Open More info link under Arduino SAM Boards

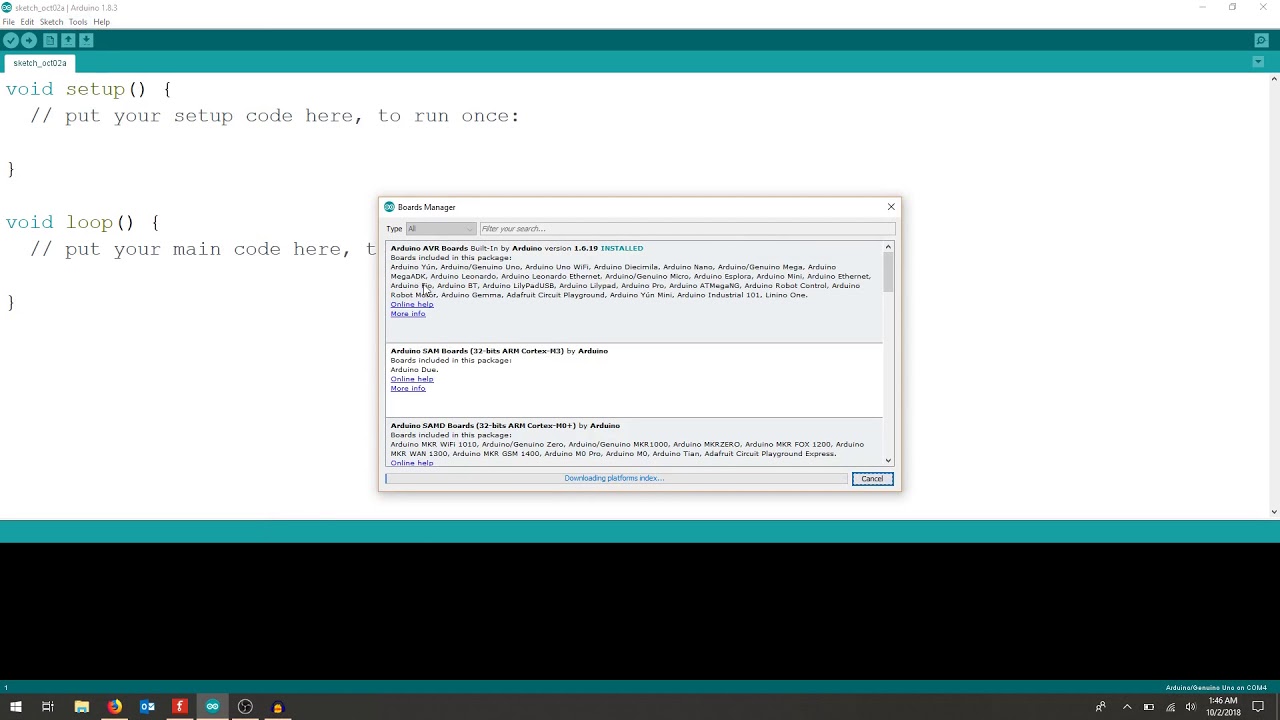point(408,388)
